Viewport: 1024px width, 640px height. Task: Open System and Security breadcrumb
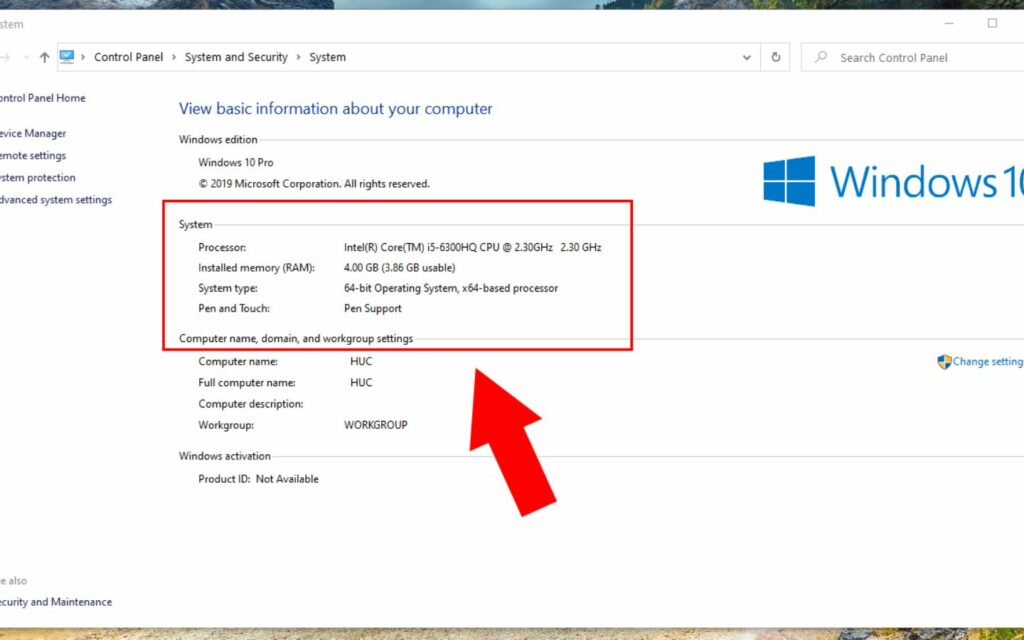click(x=236, y=58)
